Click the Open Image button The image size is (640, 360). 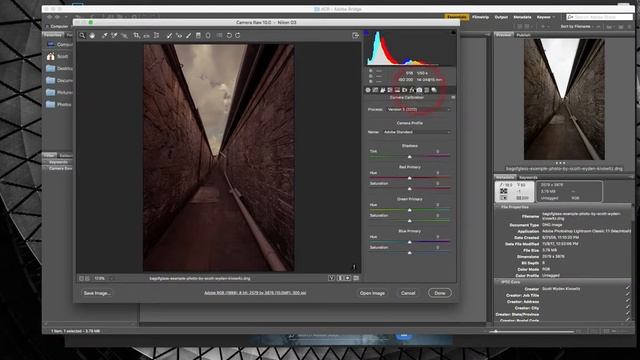(372, 293)
